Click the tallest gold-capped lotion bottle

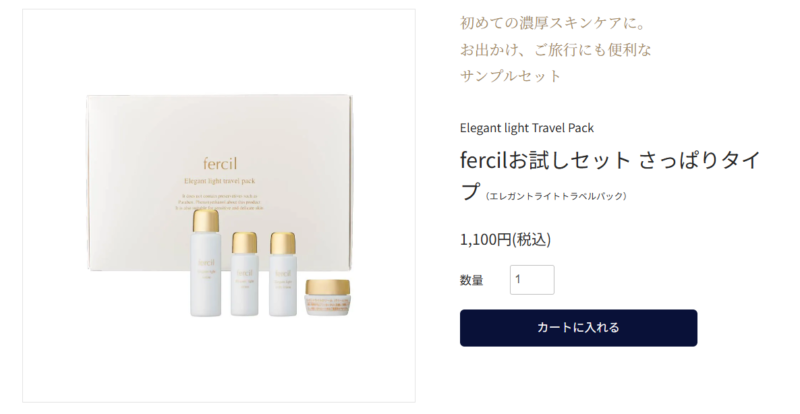tap(206, 263)
